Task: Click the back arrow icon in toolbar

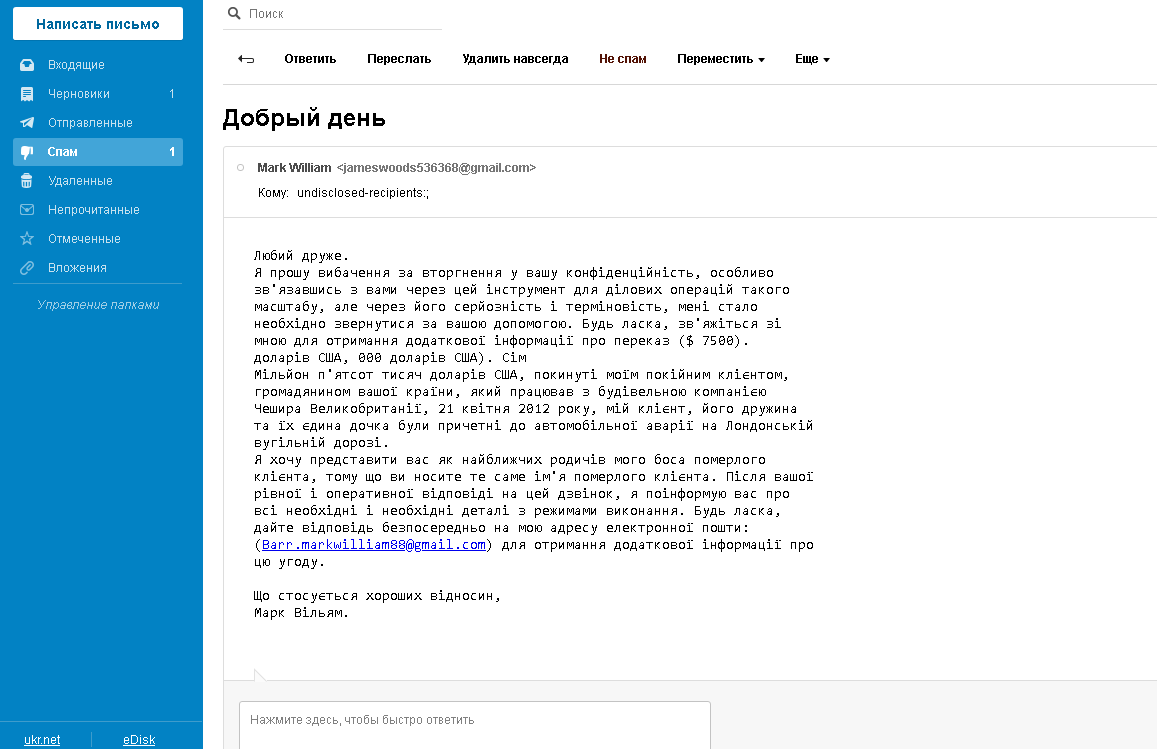Action: click(246, 59)
